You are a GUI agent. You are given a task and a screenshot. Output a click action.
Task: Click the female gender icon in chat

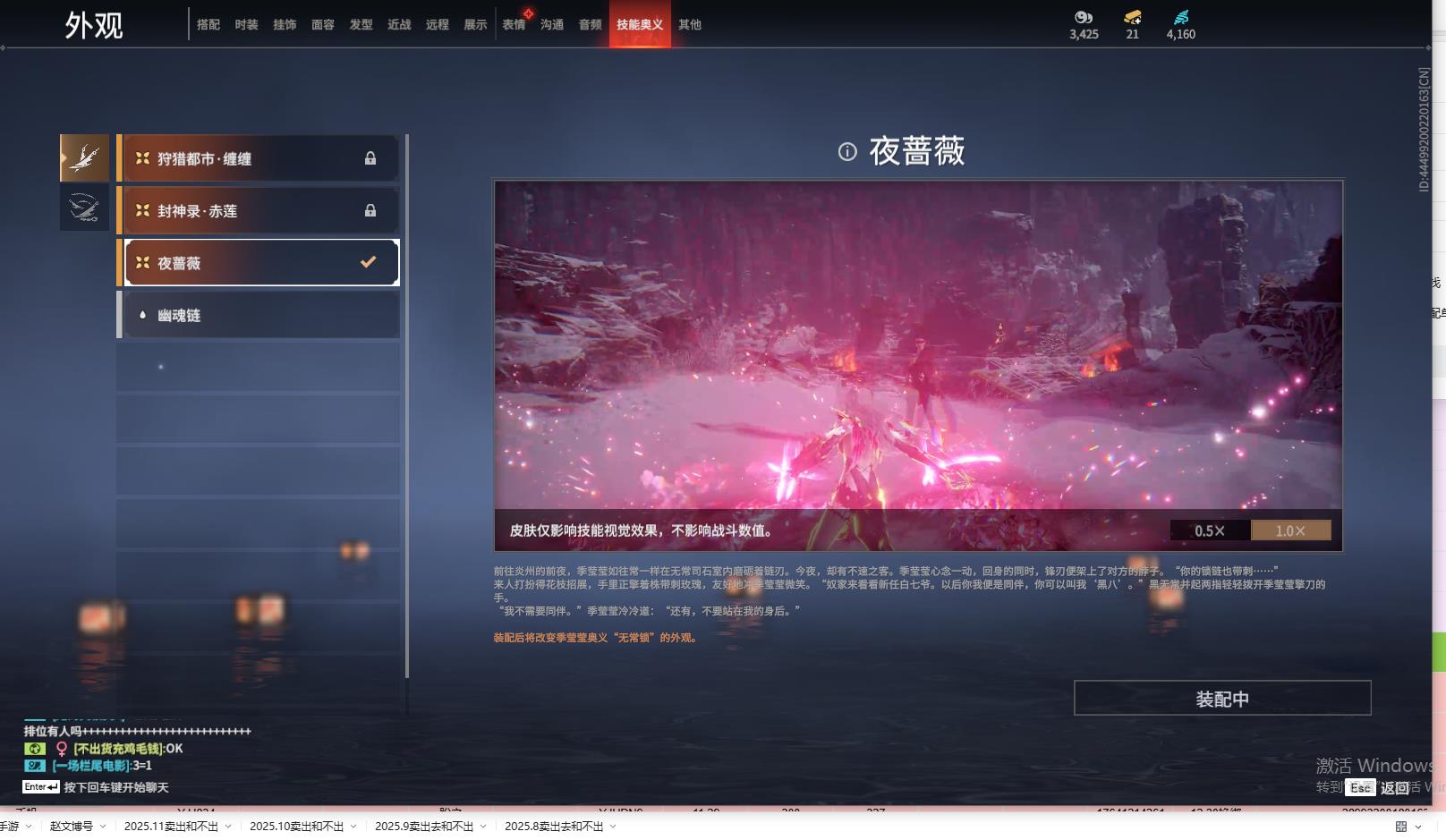[x=62, y=749]
